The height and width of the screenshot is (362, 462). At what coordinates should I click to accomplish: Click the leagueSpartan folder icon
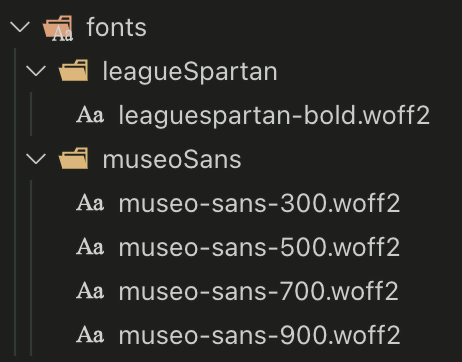point(73,70)
